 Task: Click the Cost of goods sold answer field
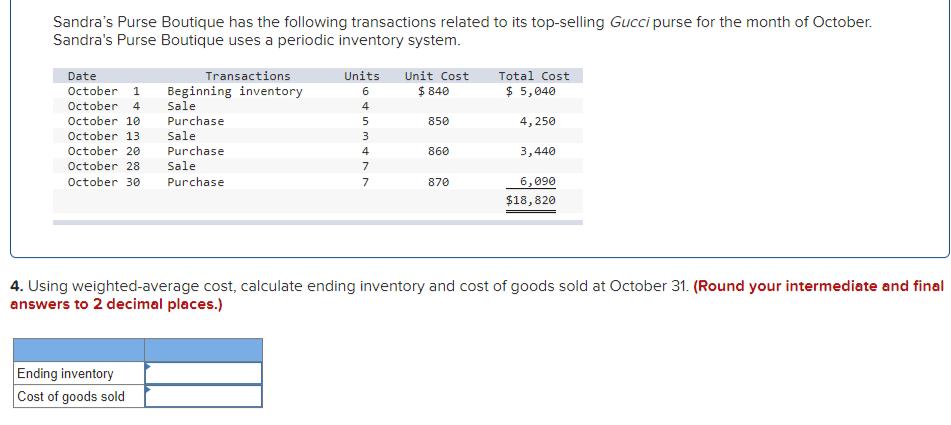pyautogui.click(x=204, y=396)
